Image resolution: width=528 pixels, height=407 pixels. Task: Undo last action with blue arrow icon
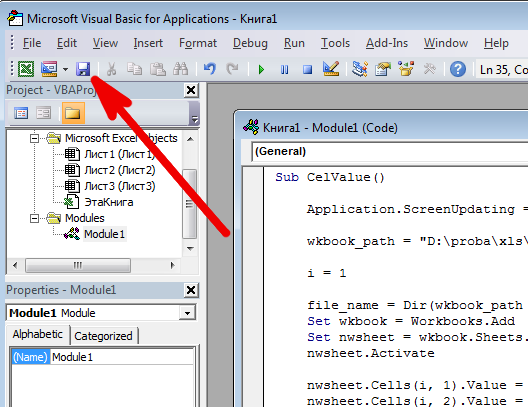209,69
